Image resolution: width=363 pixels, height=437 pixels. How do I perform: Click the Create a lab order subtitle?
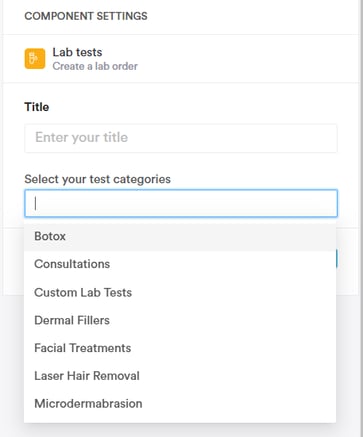tap(95, 66)
